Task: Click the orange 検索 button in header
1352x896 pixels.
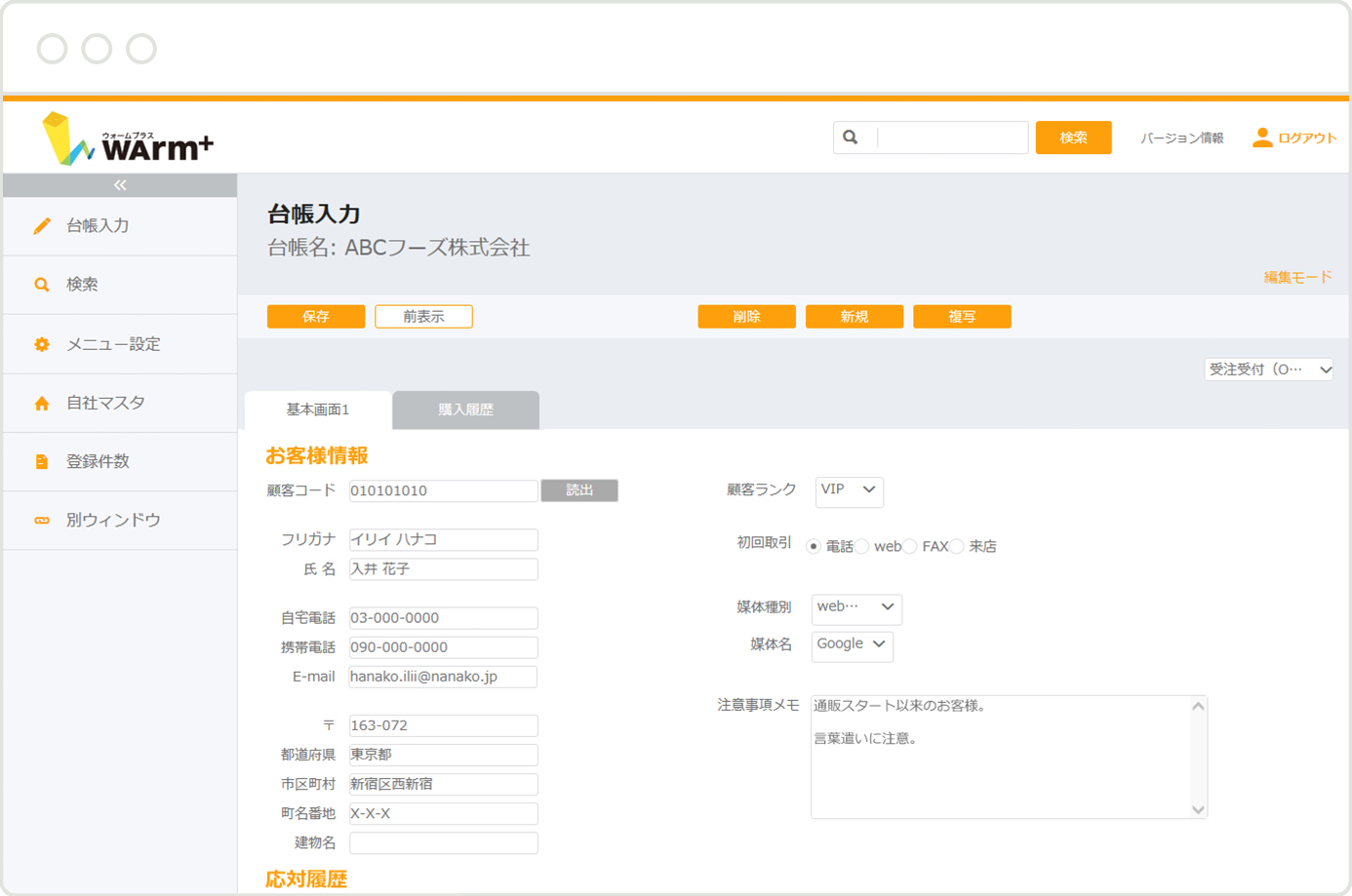Action: click(x=1073, y=137)
